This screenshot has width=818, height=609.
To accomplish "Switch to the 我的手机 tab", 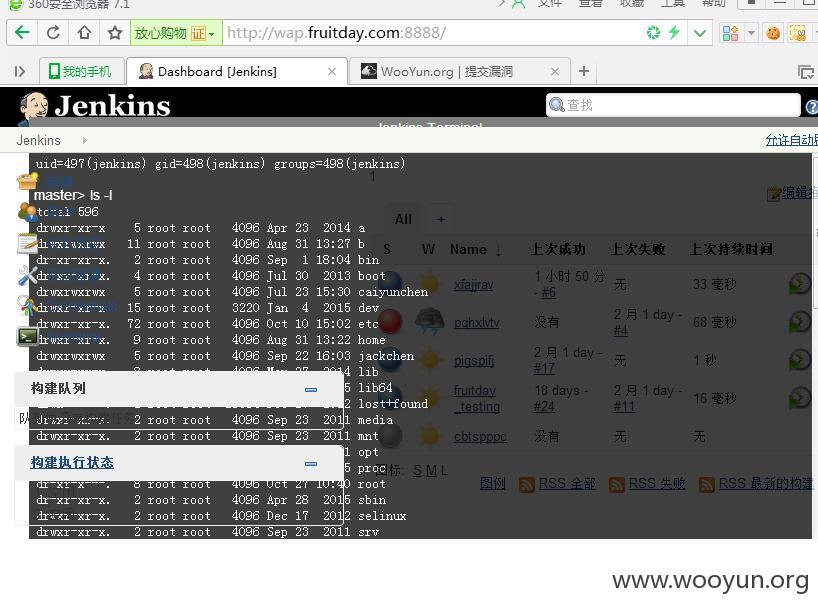I will pos(80,71).
